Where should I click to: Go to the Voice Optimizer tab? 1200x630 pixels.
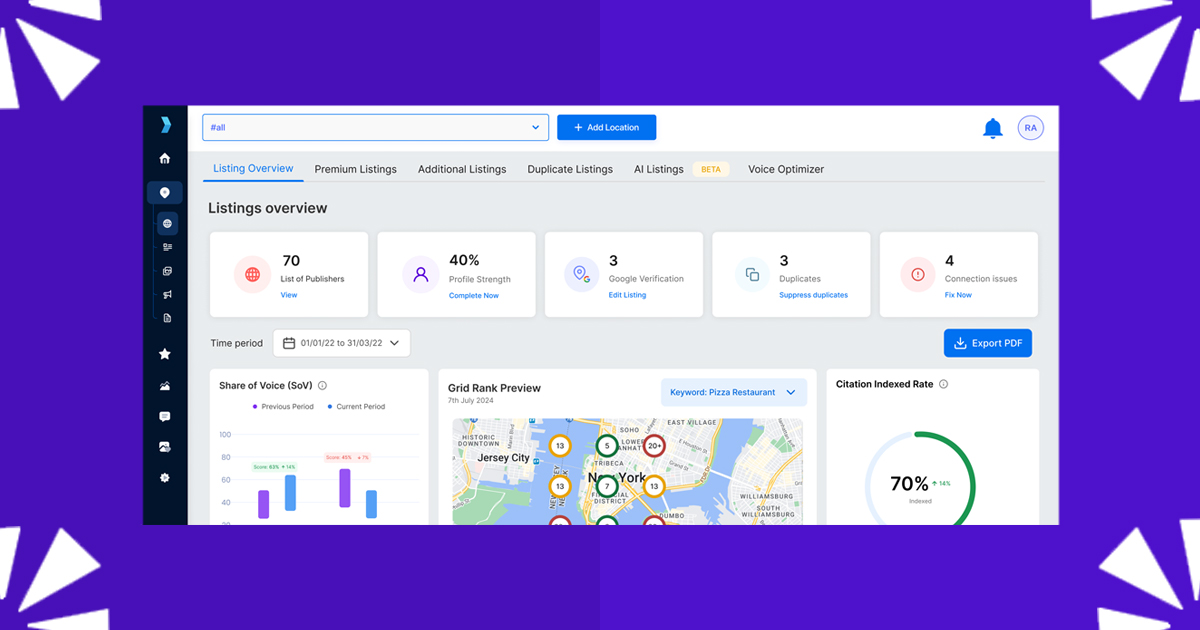coord(786,169)
